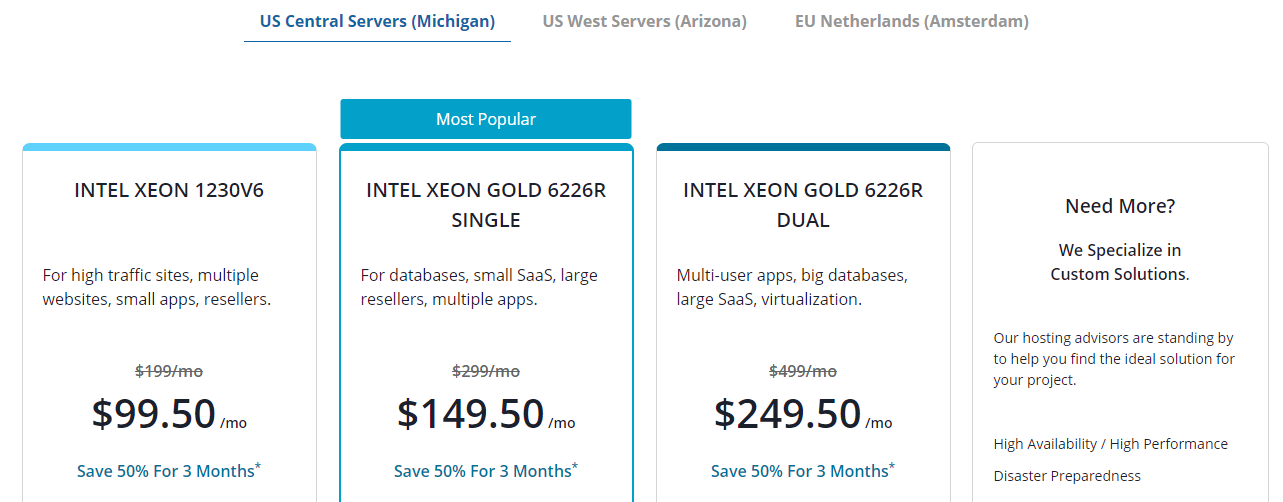This screenshot has height=502, width=1283.
Task: Click Intel Xeon Gold 6226R Single heading
Action: [486, 204]
